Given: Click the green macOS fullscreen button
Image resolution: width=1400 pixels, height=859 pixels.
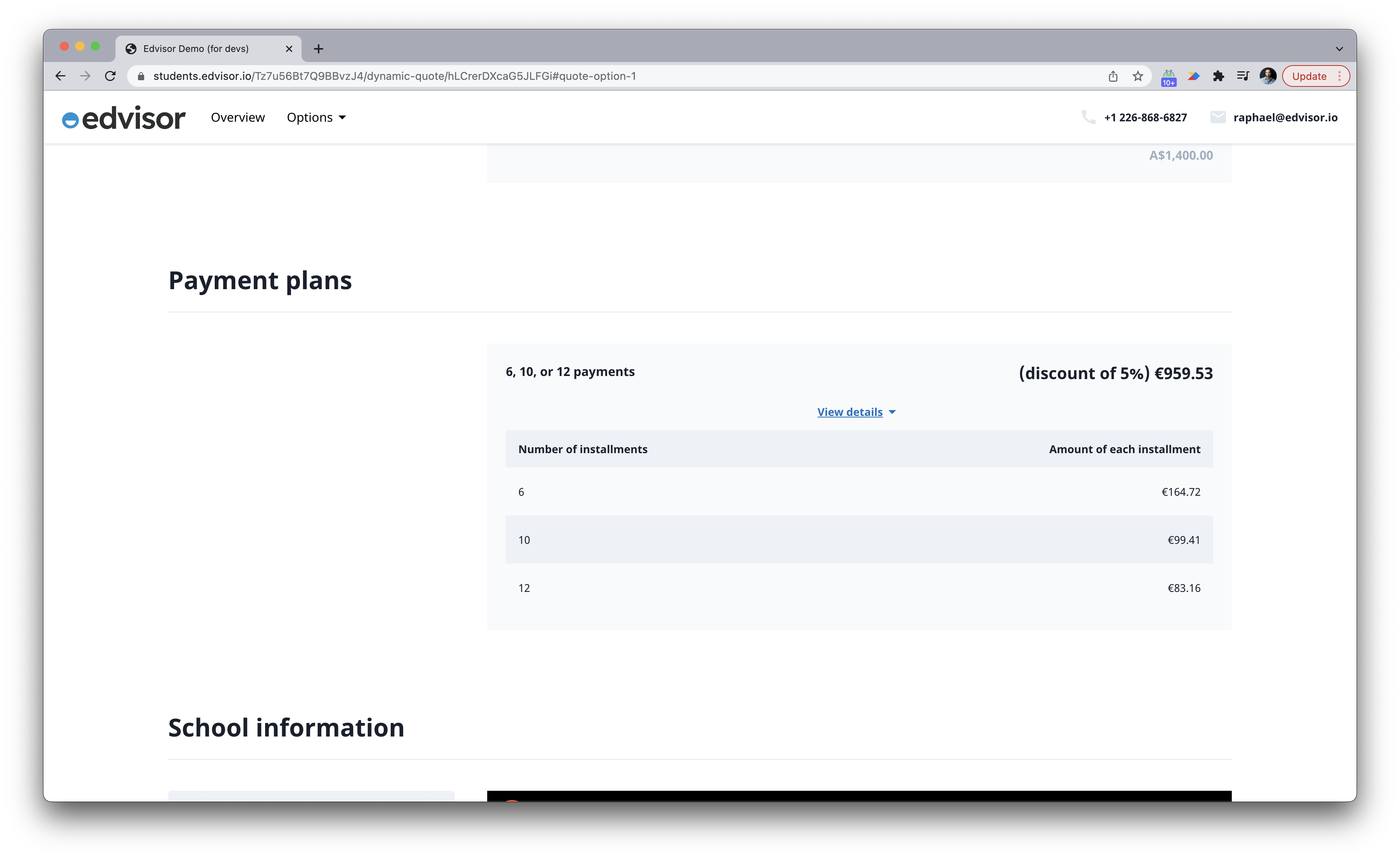Looking at the screenshot, I should tap(95, 47).
